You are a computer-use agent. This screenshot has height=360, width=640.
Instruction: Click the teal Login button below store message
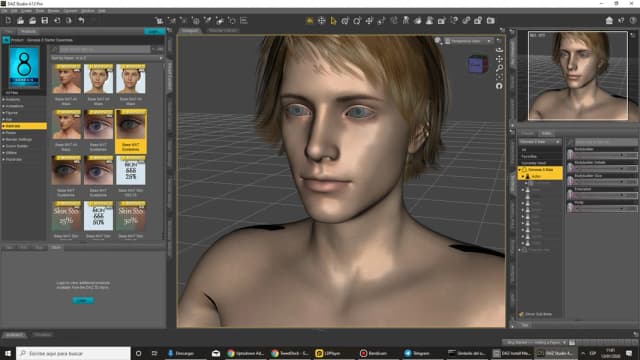coord(83,300)
